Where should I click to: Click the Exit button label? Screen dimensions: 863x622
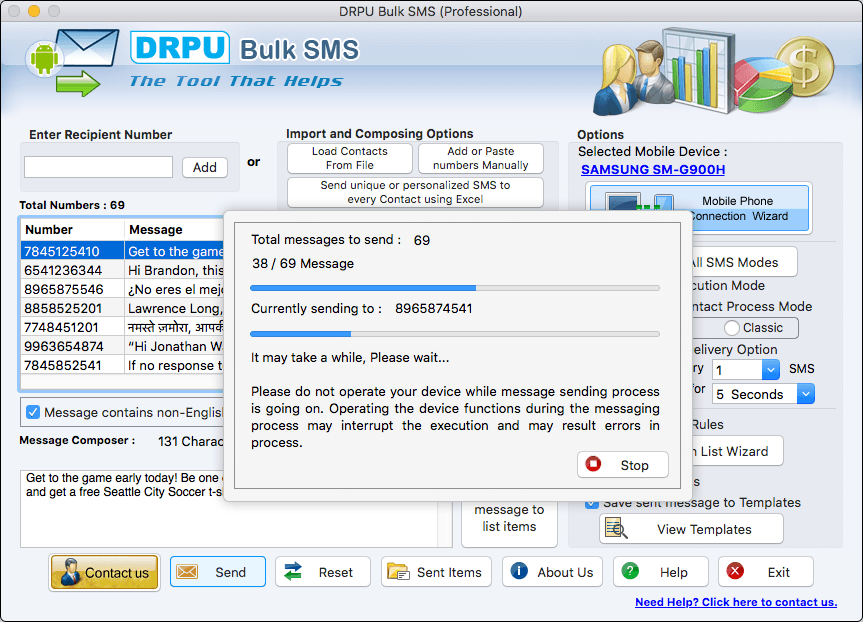[778, 572]
